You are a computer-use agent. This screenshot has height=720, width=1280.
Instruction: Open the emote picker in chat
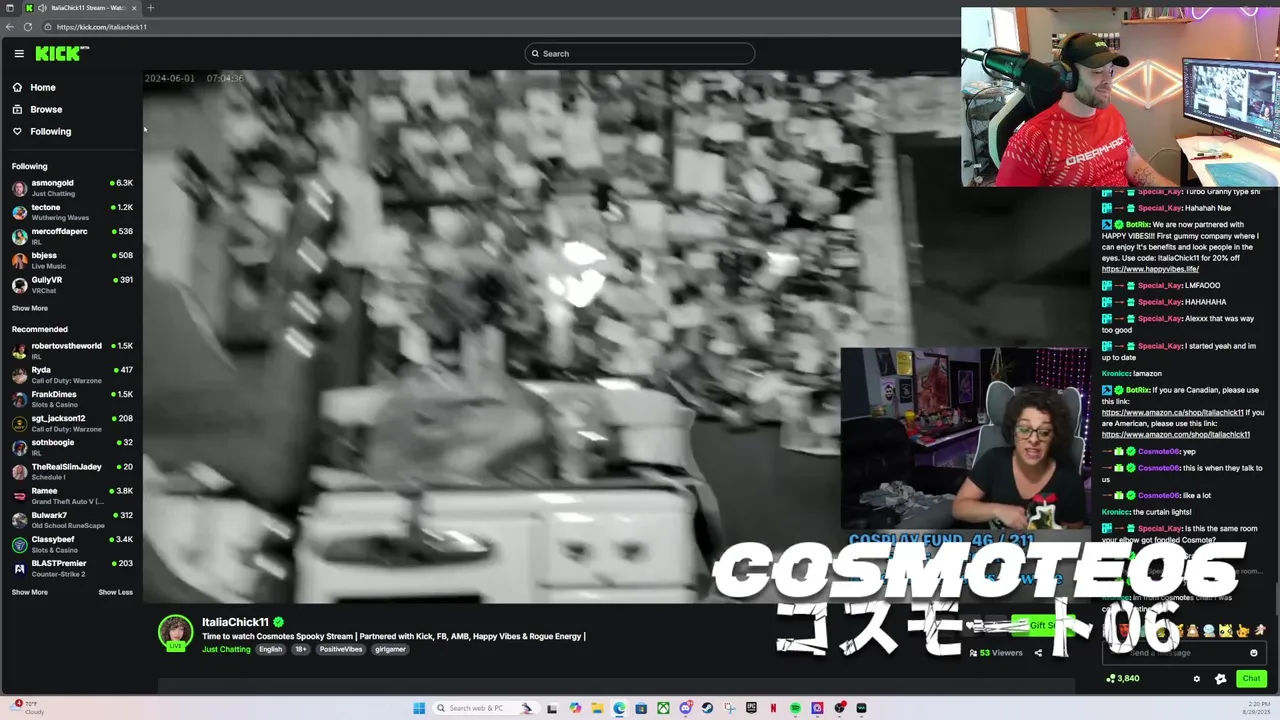1254,653
